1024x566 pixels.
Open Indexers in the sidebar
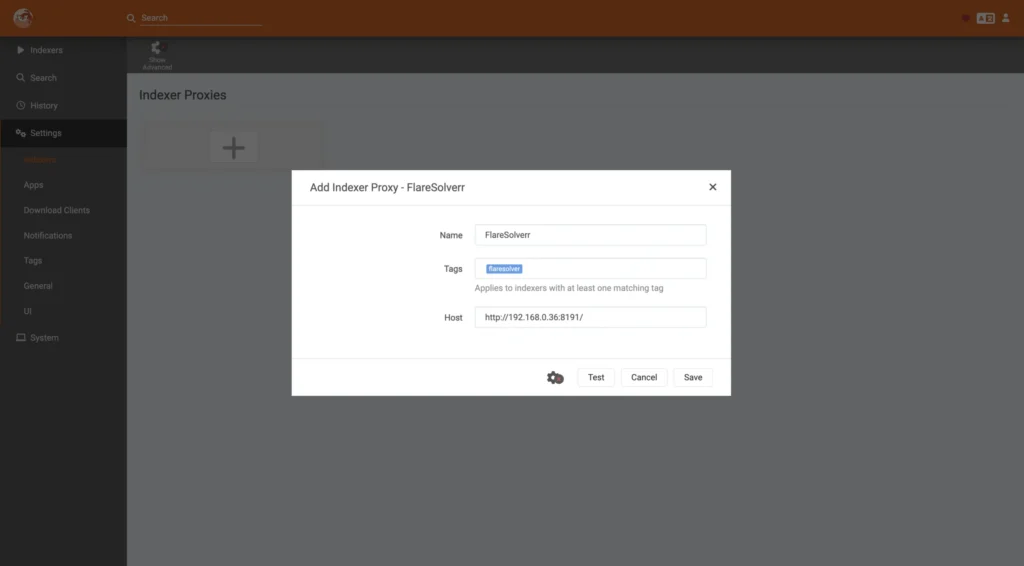63,50
